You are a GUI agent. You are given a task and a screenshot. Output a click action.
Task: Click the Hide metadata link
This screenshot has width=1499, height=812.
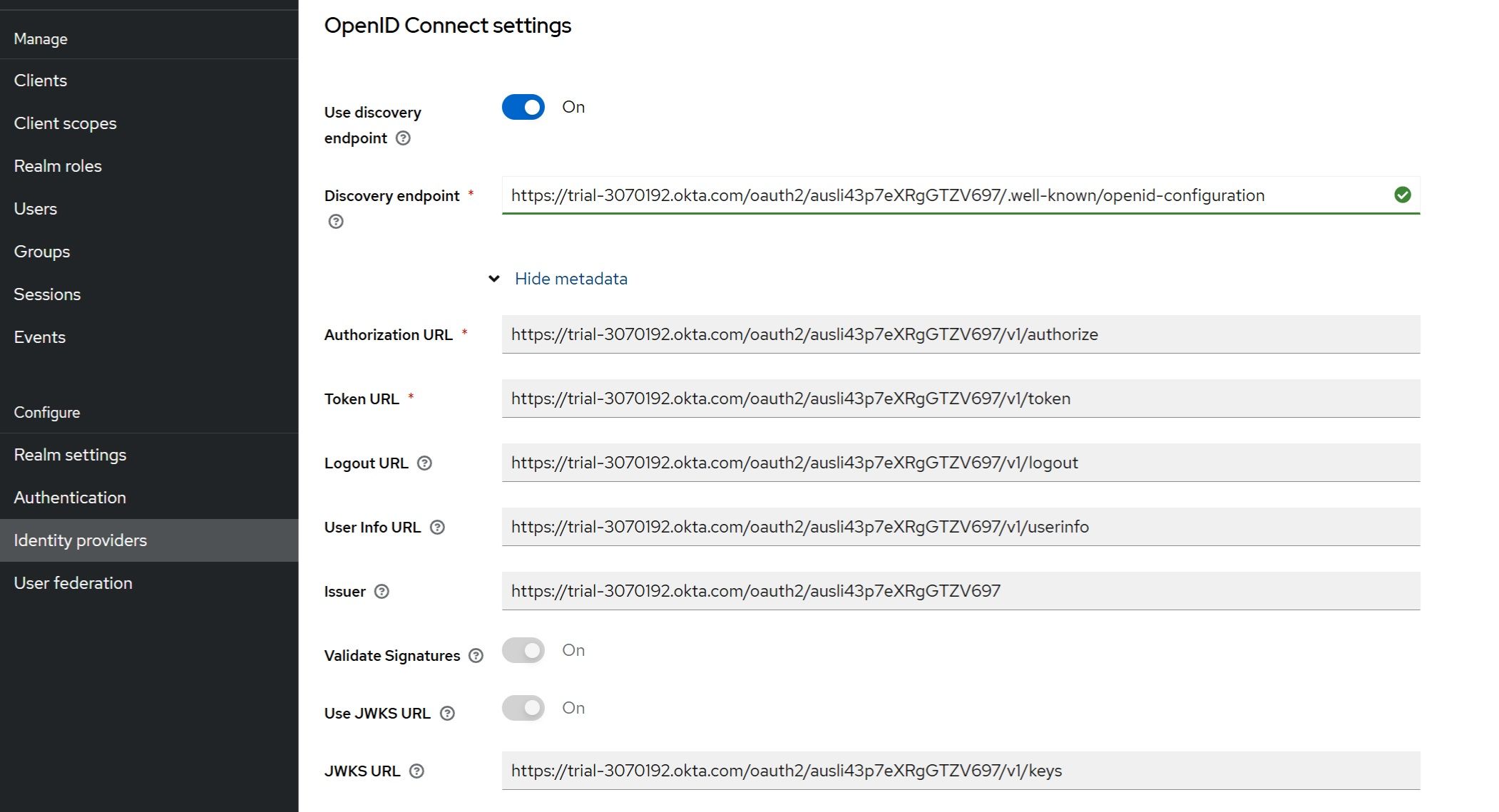click(571, 279)
